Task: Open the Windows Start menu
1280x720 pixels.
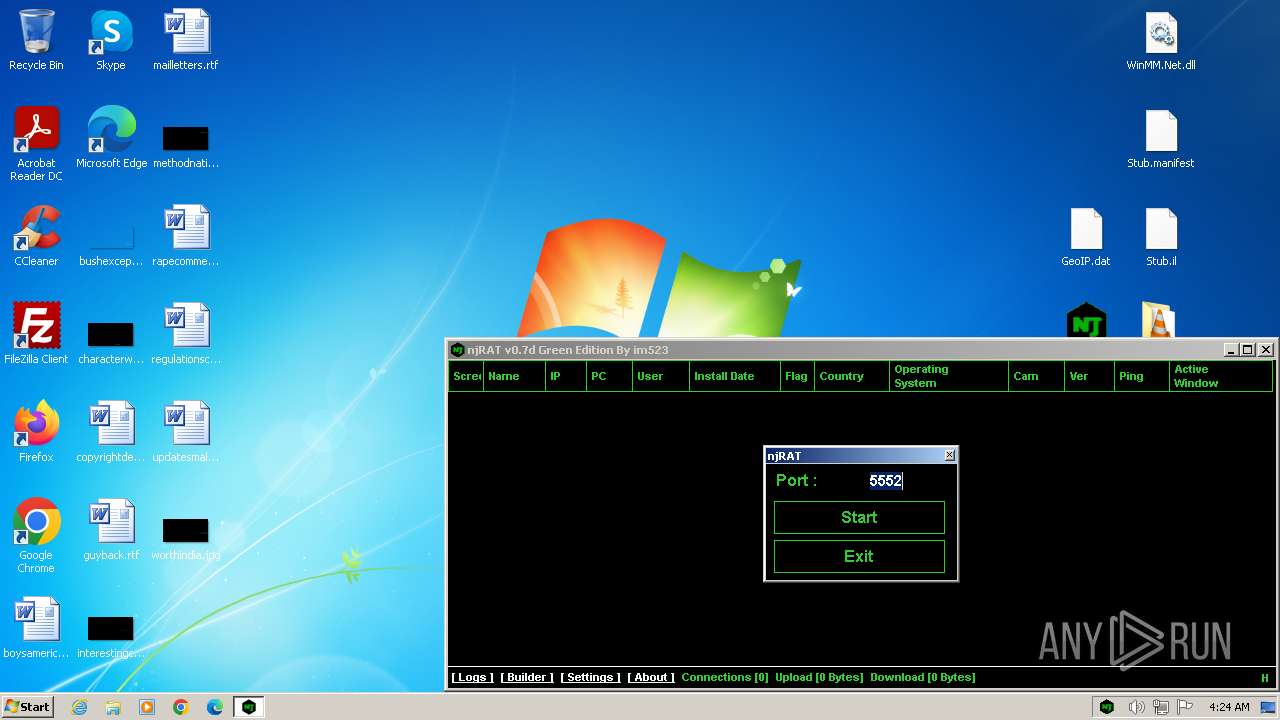Action: tap(27, 707)
